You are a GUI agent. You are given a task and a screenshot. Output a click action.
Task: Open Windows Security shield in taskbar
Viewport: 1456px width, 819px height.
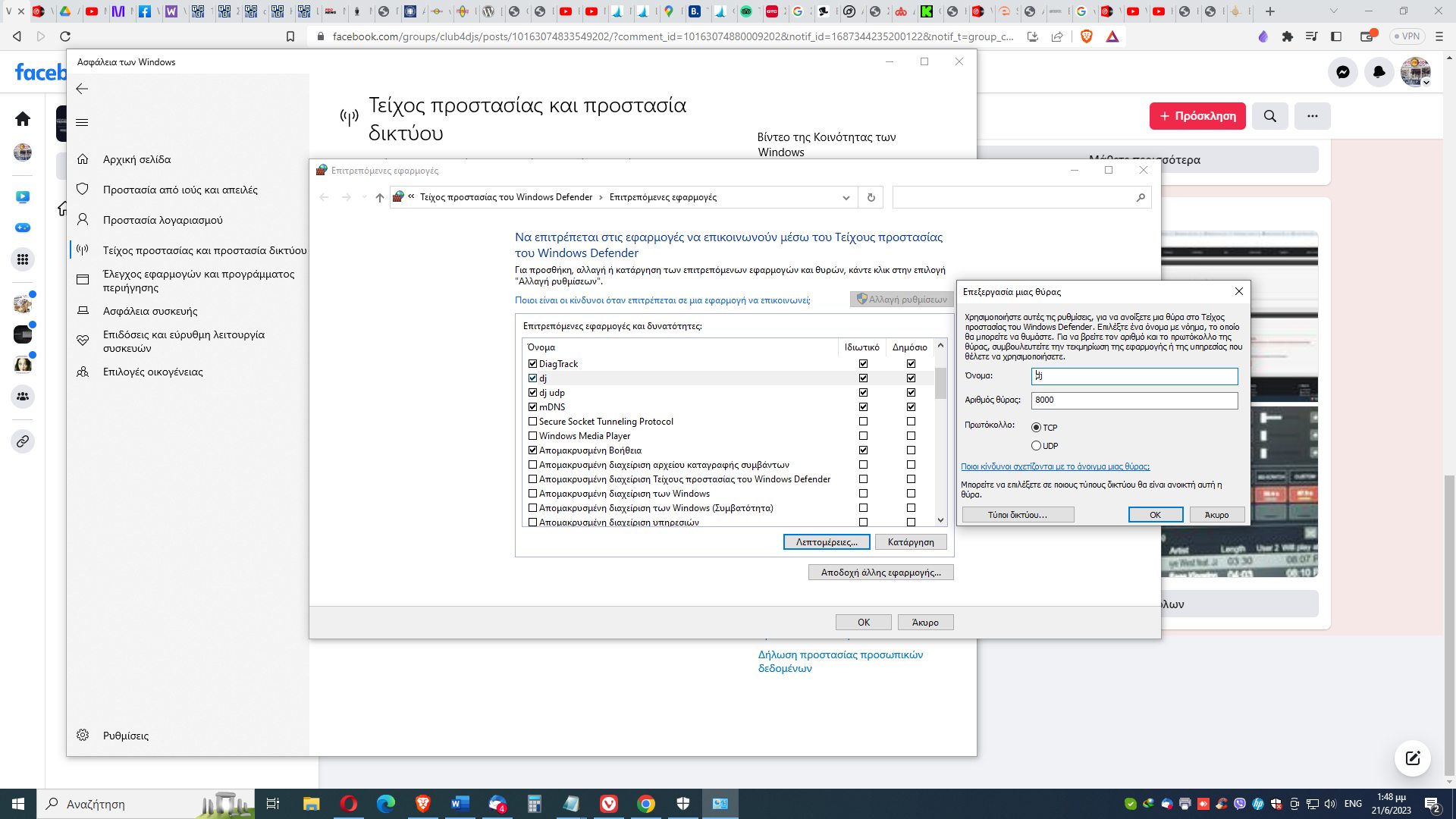(x=683, y=804)
